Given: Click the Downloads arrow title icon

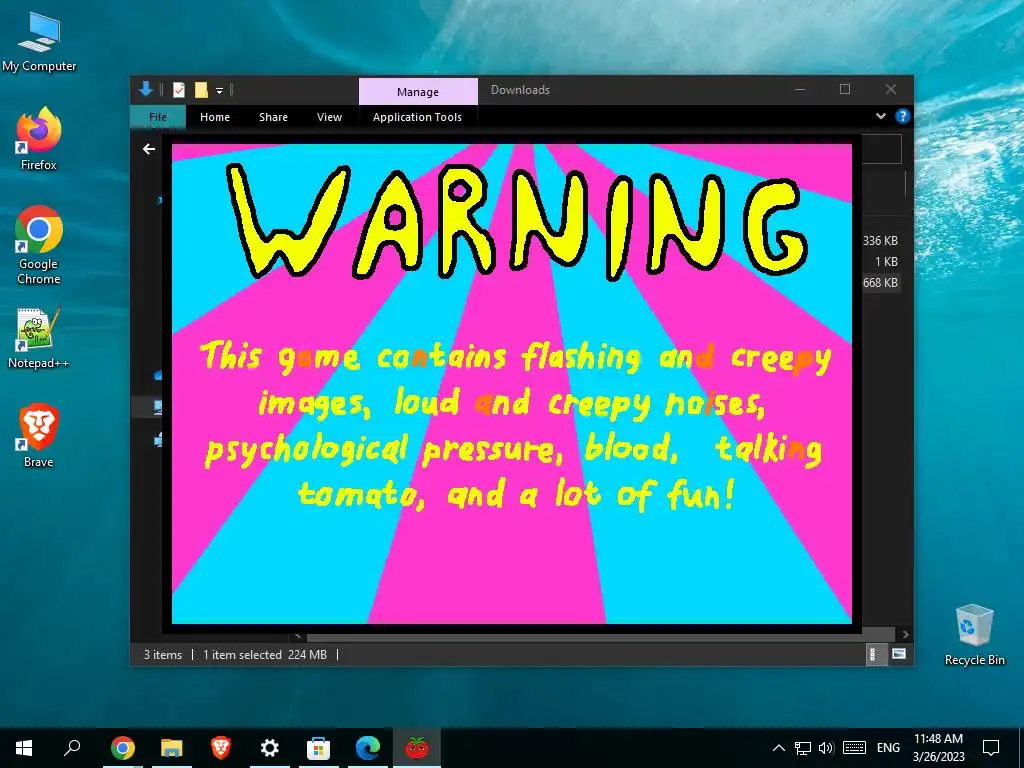Looking at the screenshot, I should pyautogui.click(x=146, y=89).
